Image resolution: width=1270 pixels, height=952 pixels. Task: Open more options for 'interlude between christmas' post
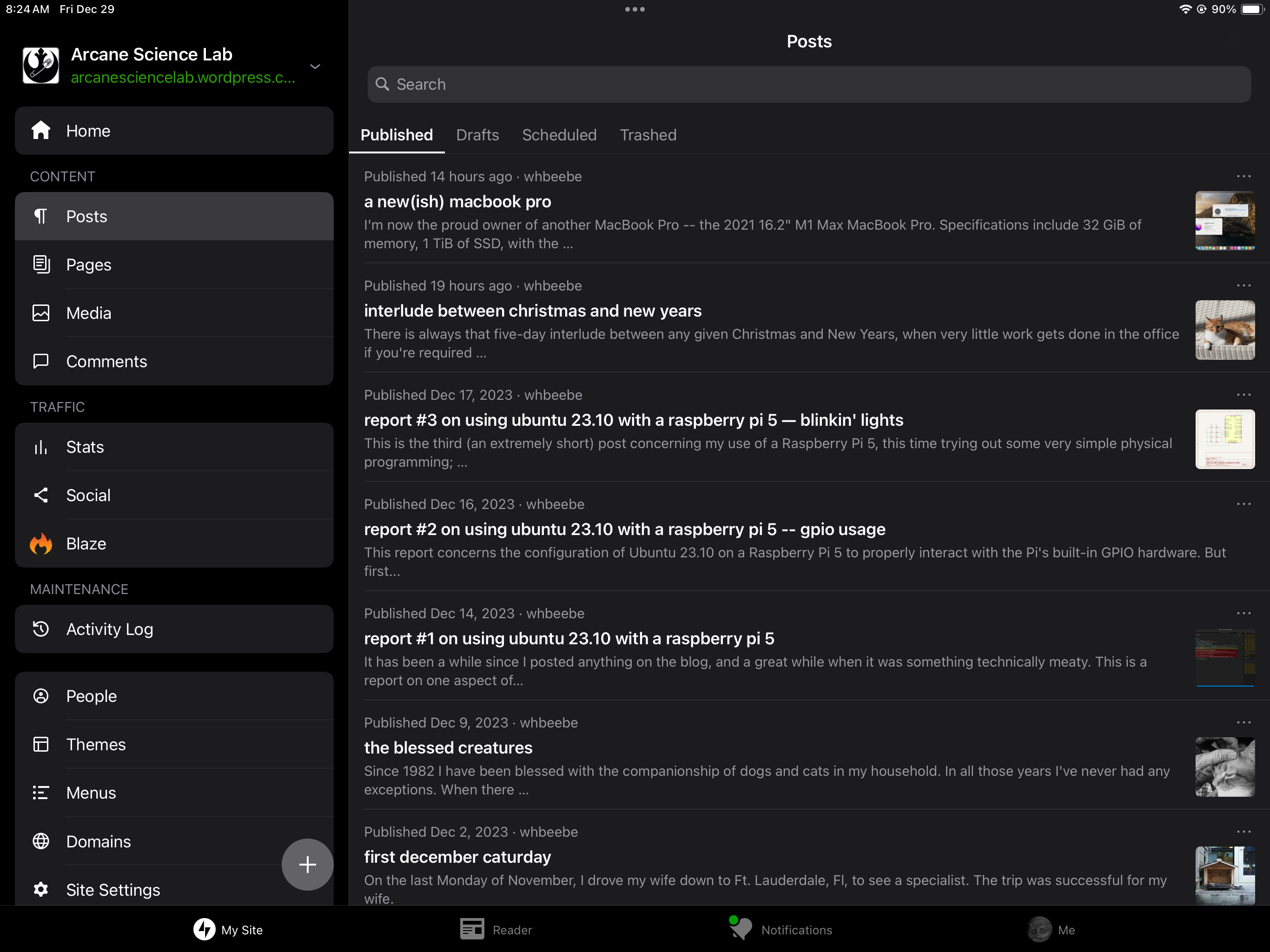click(x=1244, y=285)
